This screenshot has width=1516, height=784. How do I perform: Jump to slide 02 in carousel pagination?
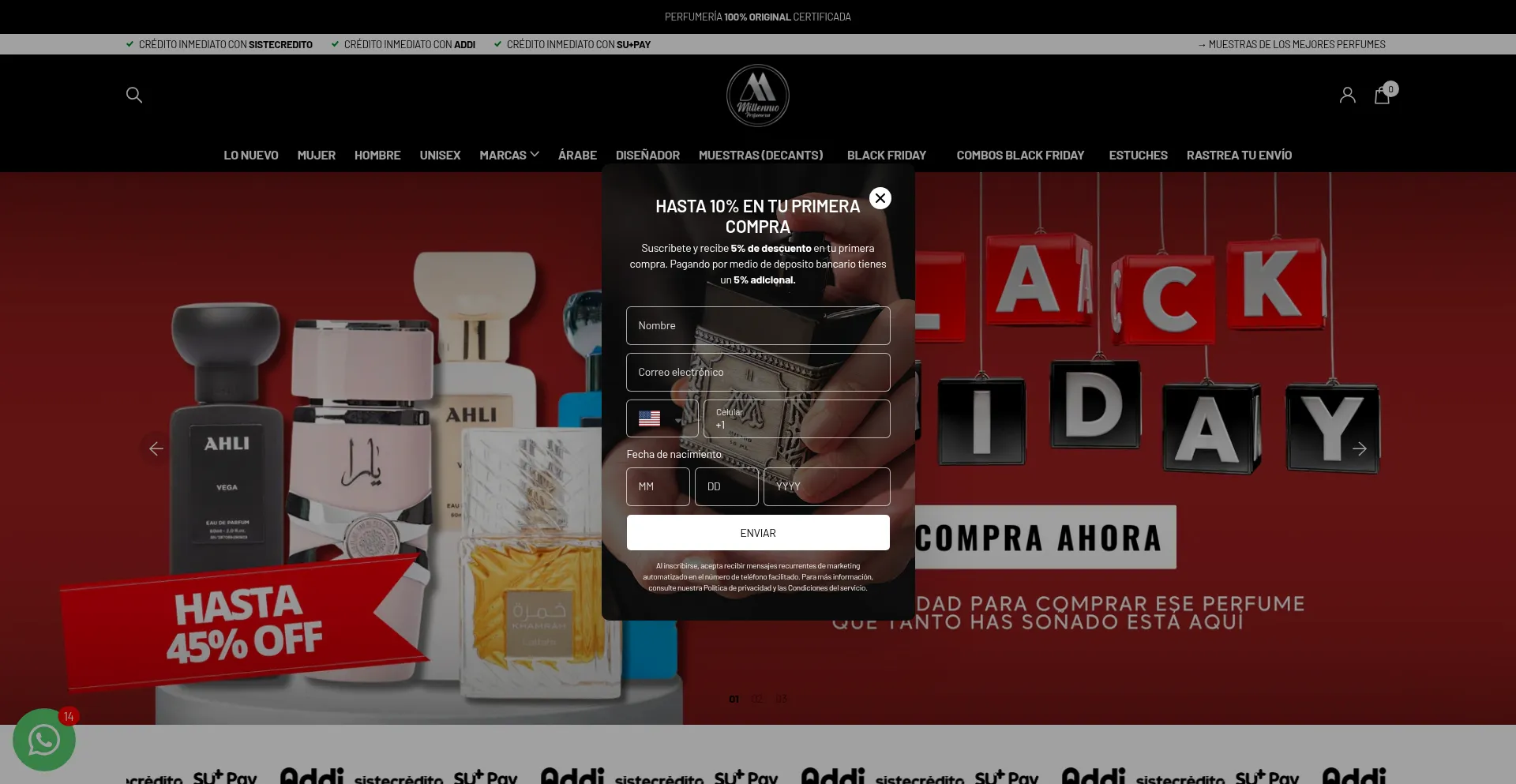757,699
